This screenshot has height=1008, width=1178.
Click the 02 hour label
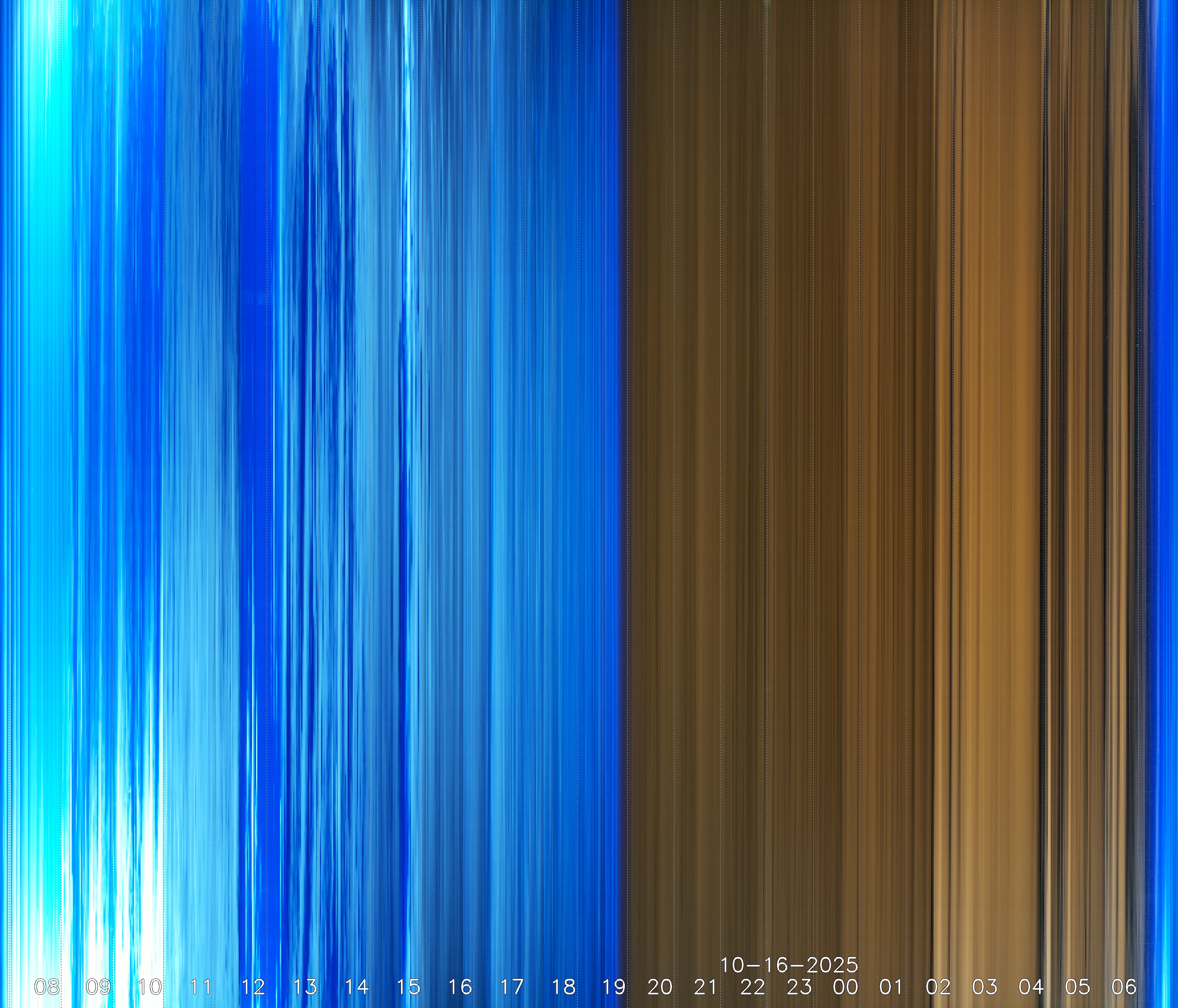(x=938, y=987)
